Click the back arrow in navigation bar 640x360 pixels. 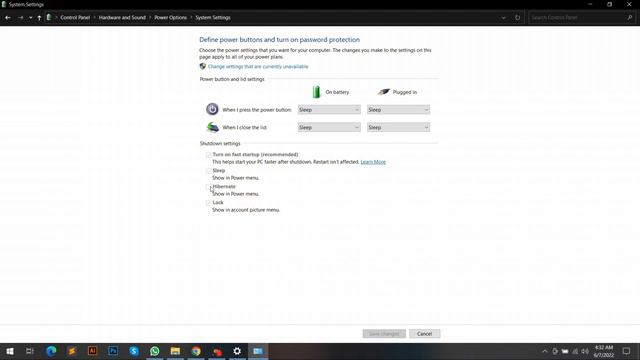8,18
